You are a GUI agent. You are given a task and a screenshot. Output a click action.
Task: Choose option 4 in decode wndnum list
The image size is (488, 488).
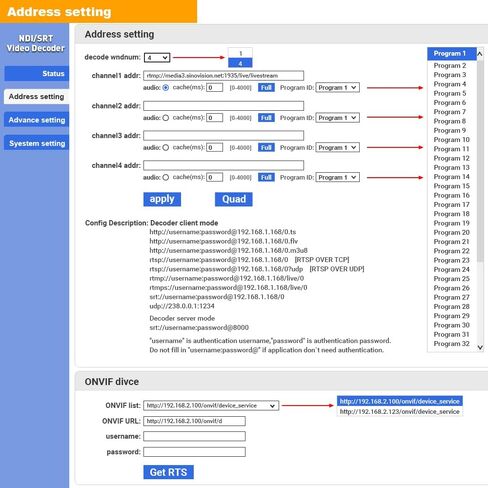pyautogui.click(x=240, y=63)
